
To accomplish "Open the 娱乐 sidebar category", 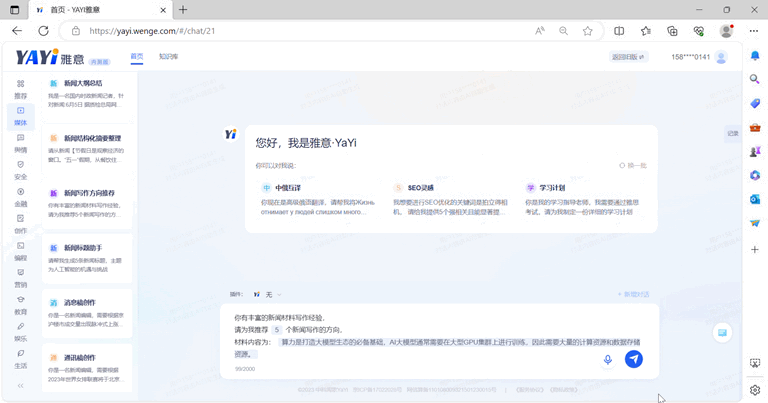I will pos(21,332).
